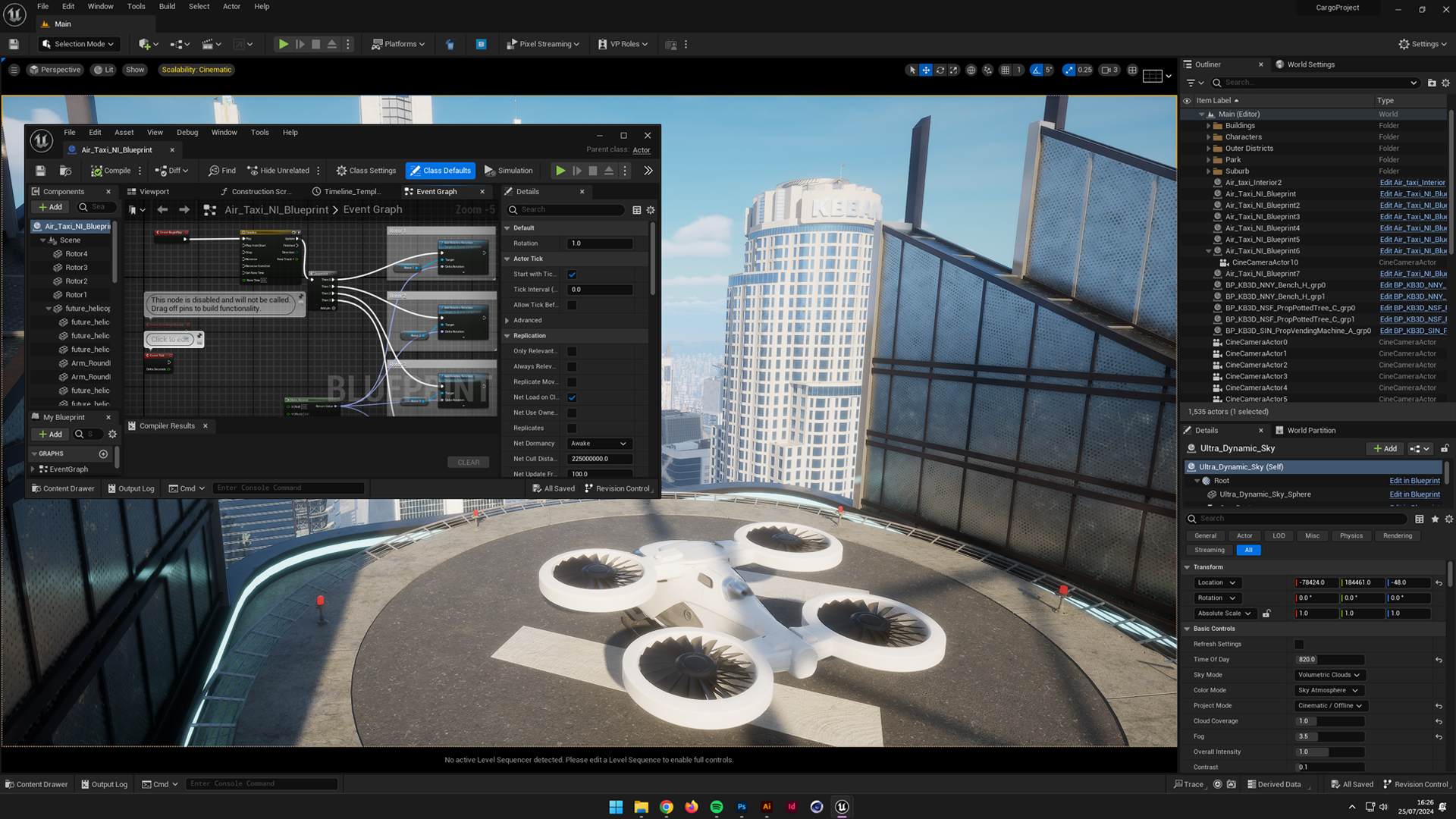Open the Debug menu in the Blueprint editor
1456x819 pixels.
[x=187, y=132]
